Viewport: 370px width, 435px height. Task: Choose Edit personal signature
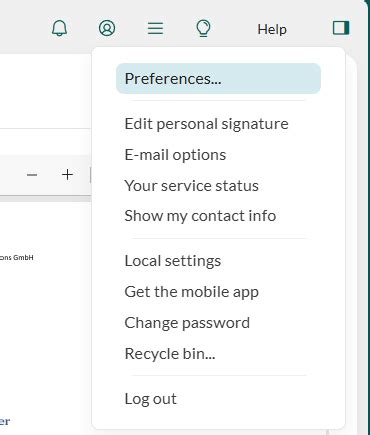206,124
